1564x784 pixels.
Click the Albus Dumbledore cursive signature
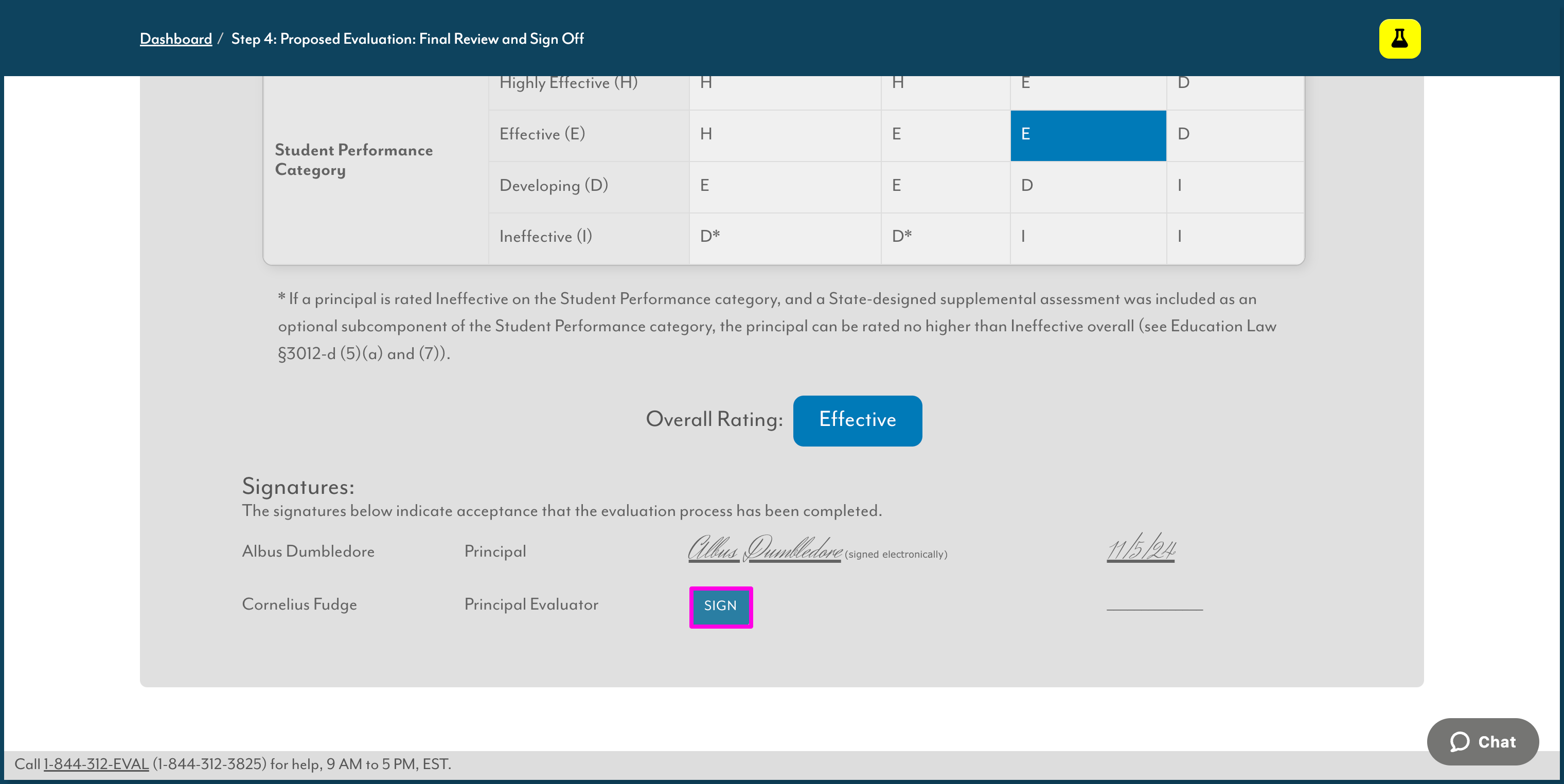tap(765, 548)
